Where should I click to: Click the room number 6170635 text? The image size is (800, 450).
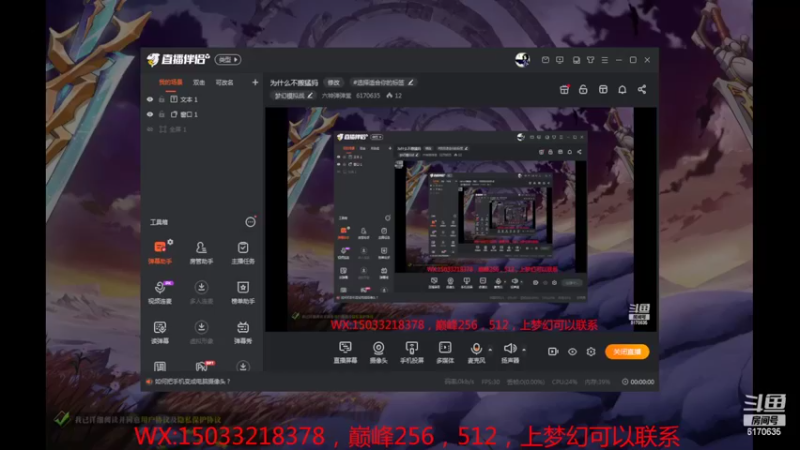368,95
